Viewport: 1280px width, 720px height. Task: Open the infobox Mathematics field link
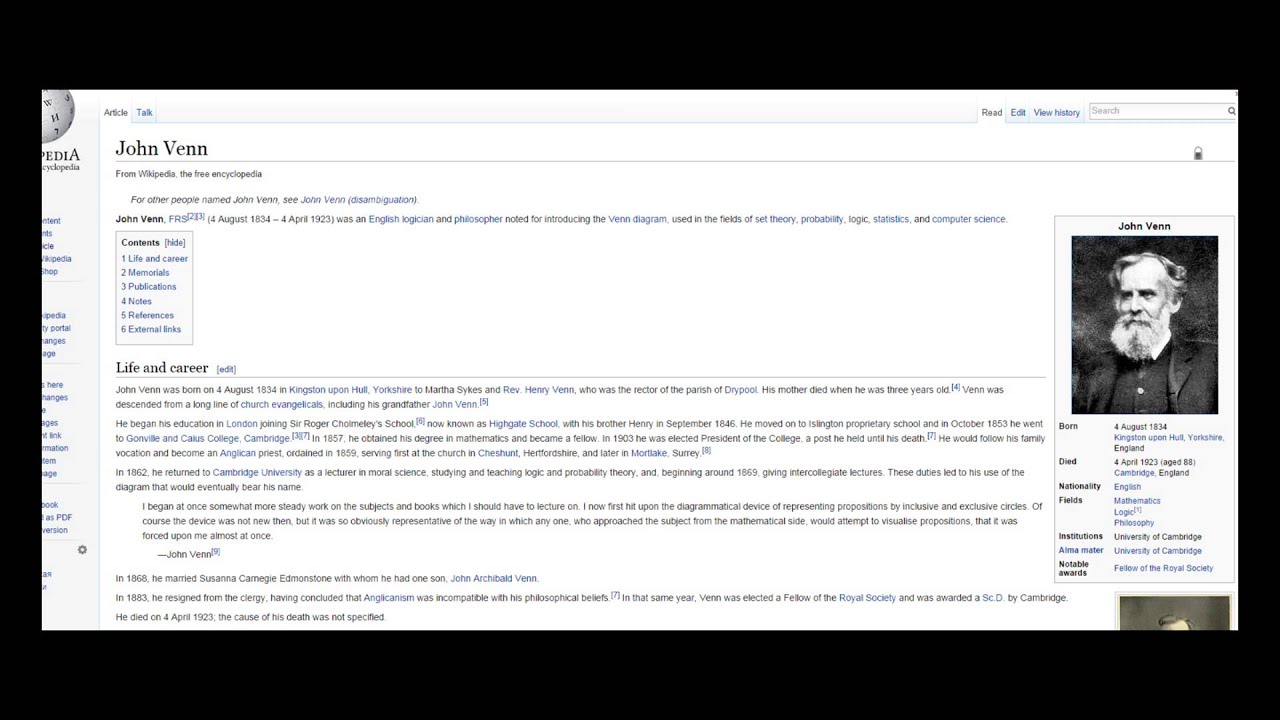point(1137,501)
